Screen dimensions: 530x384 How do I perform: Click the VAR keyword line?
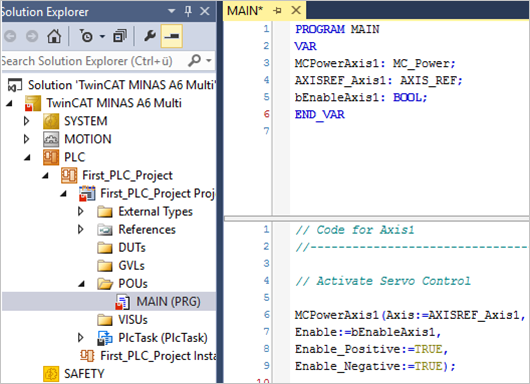[306, 46]
